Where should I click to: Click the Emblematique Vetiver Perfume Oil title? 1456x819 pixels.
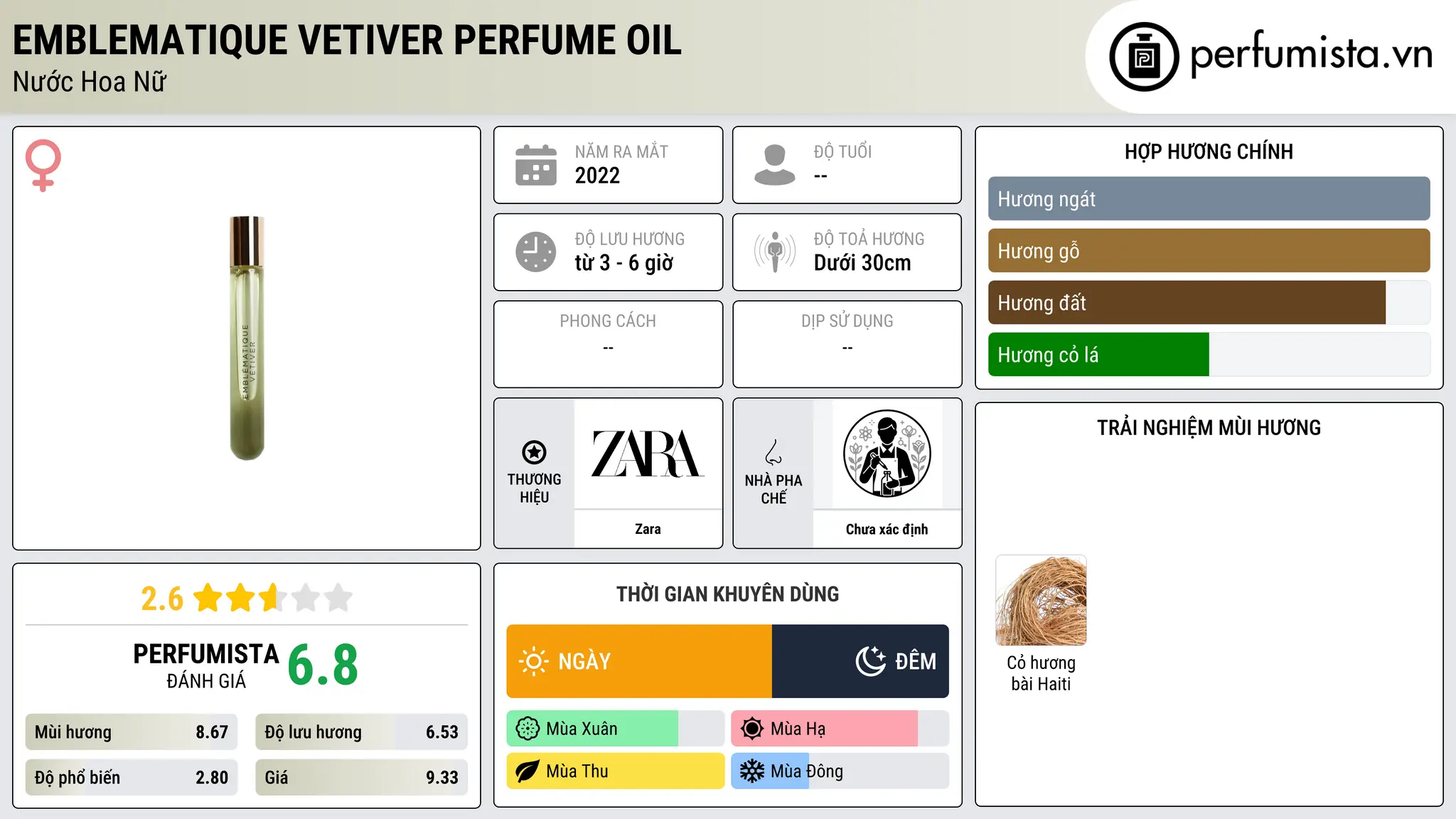347,40
